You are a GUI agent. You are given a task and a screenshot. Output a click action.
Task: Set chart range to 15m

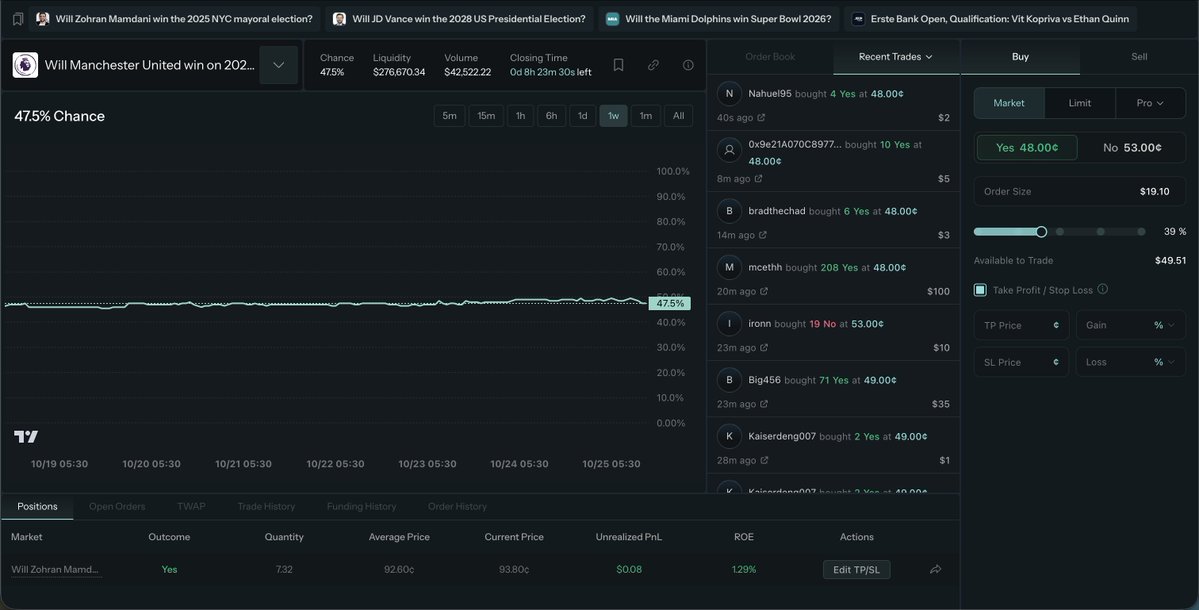pyautogui.click(x=486, y=116)
